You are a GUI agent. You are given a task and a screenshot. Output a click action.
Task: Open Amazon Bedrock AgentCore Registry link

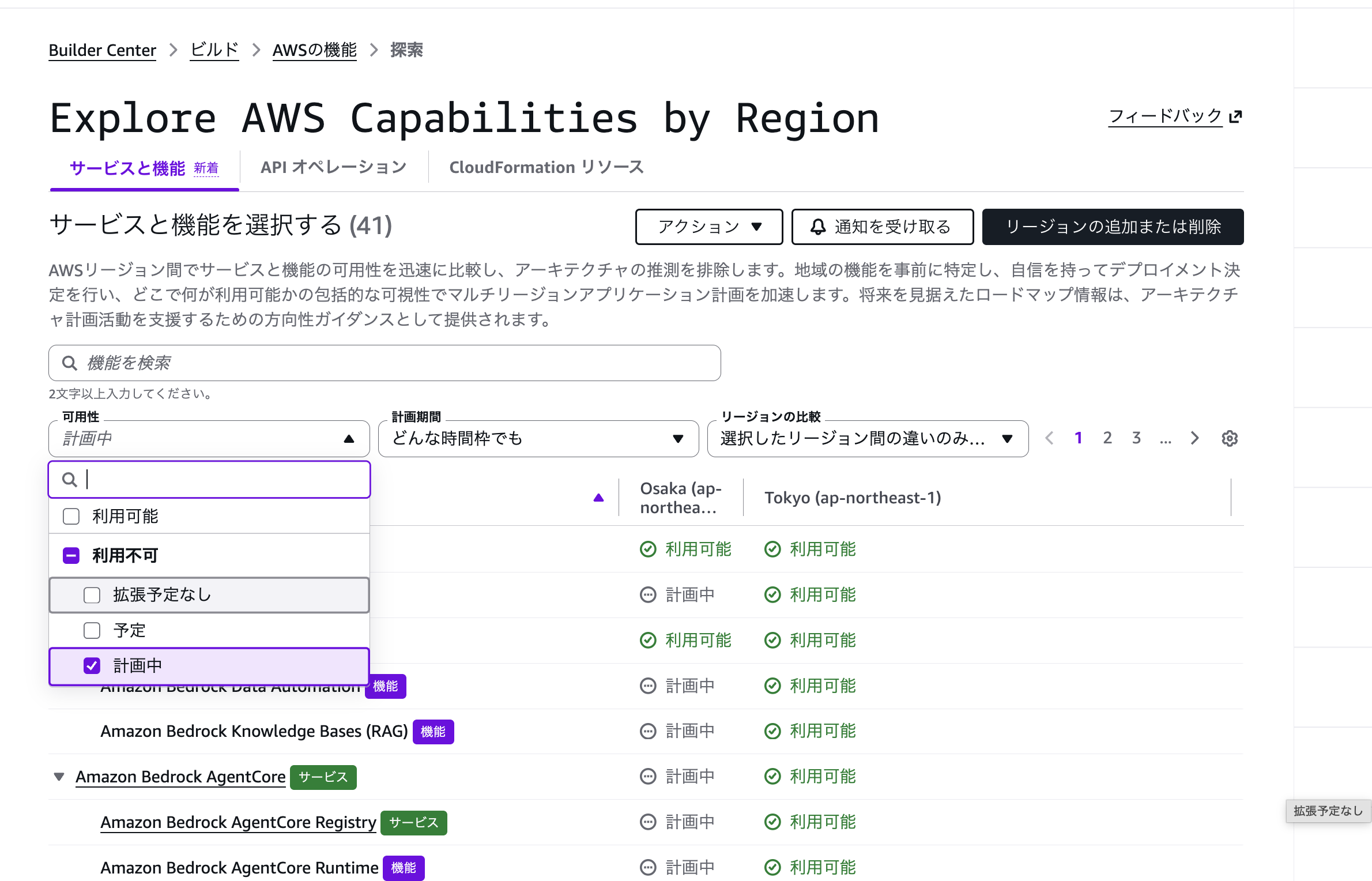(238, 822)
